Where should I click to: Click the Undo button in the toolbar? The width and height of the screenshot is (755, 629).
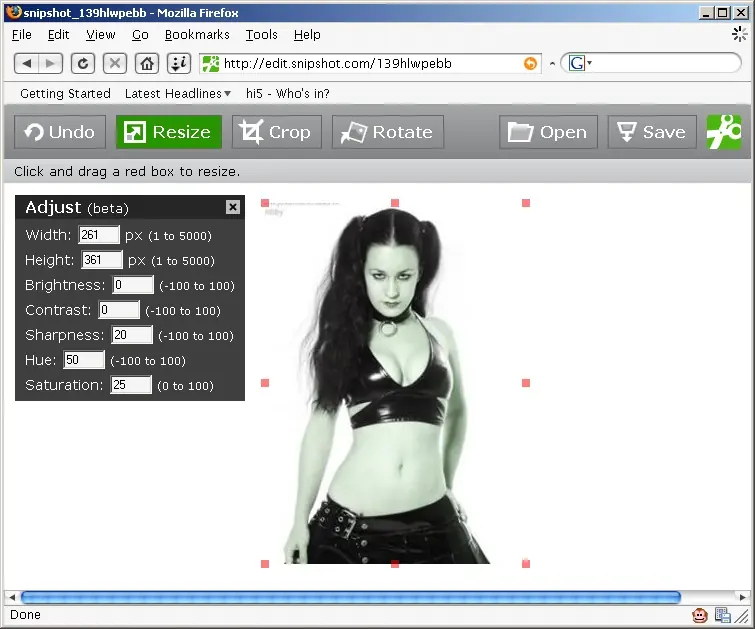click(60, 132)
